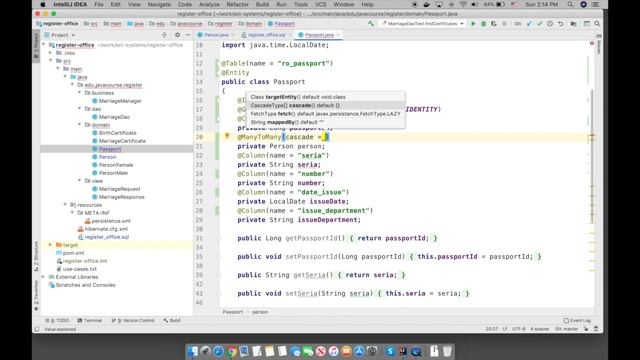The width and height of the screenshot is (640, 360).
Task: Collapse the business package
Action: point(80,93)
